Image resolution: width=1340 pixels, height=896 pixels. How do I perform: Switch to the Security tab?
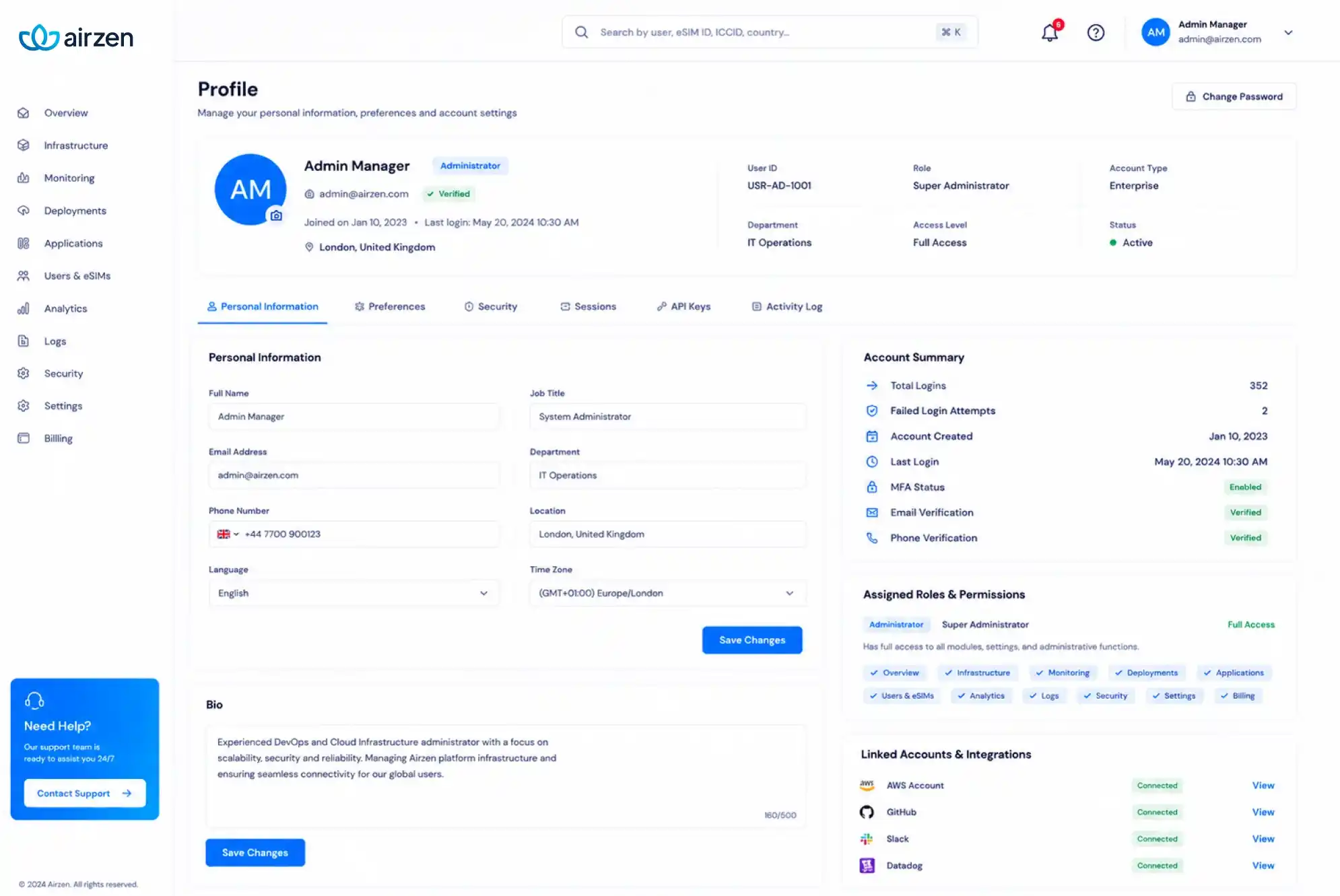(491, 306)
